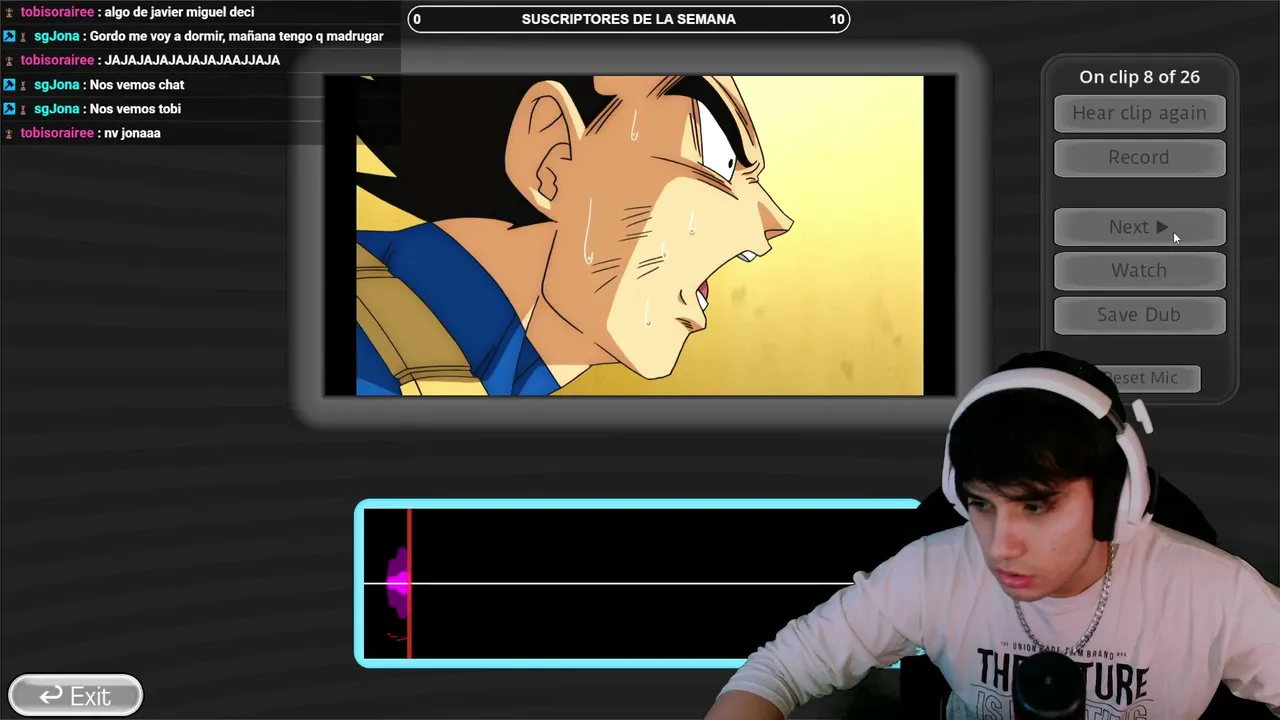Click blue badge icon beside "Nos vemos chat"

tap(9, 85)
